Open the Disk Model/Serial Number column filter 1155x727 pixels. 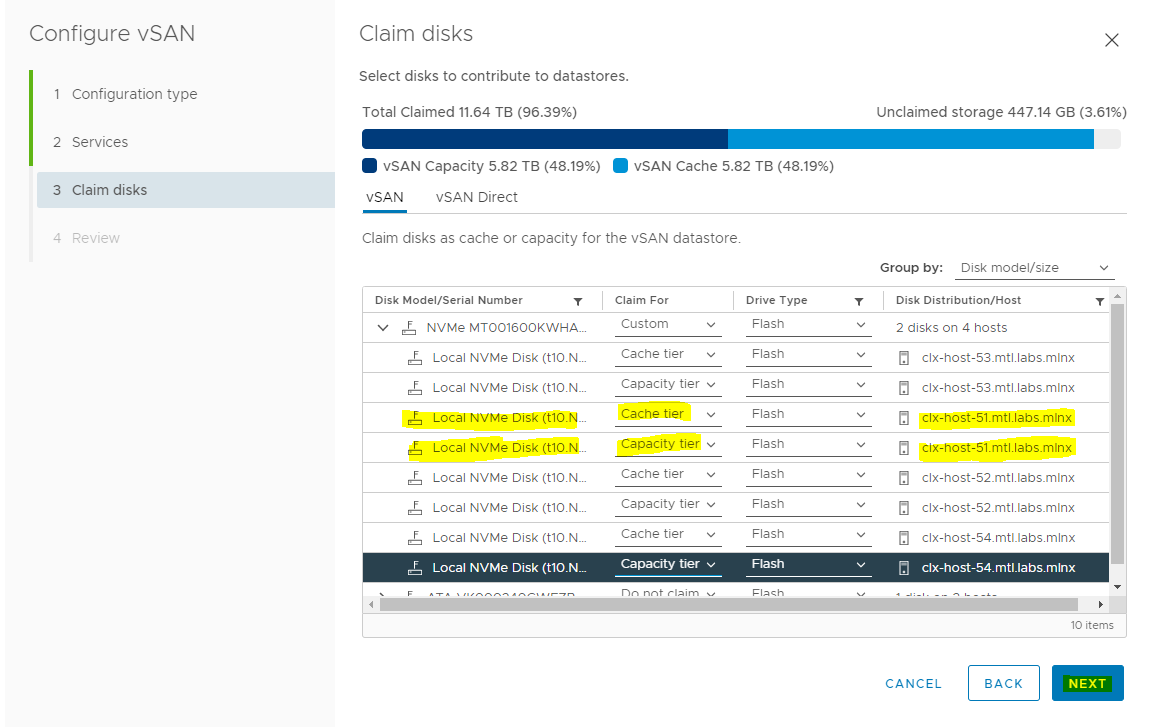[578, 301]
